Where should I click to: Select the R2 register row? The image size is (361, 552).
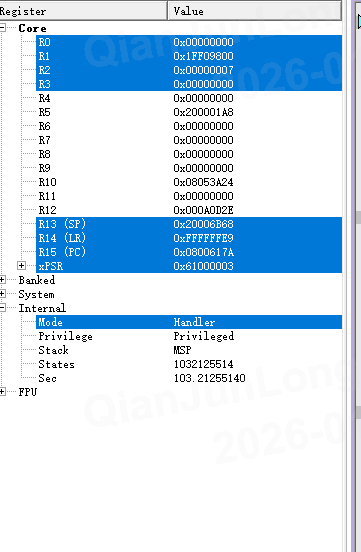point(189,70)
